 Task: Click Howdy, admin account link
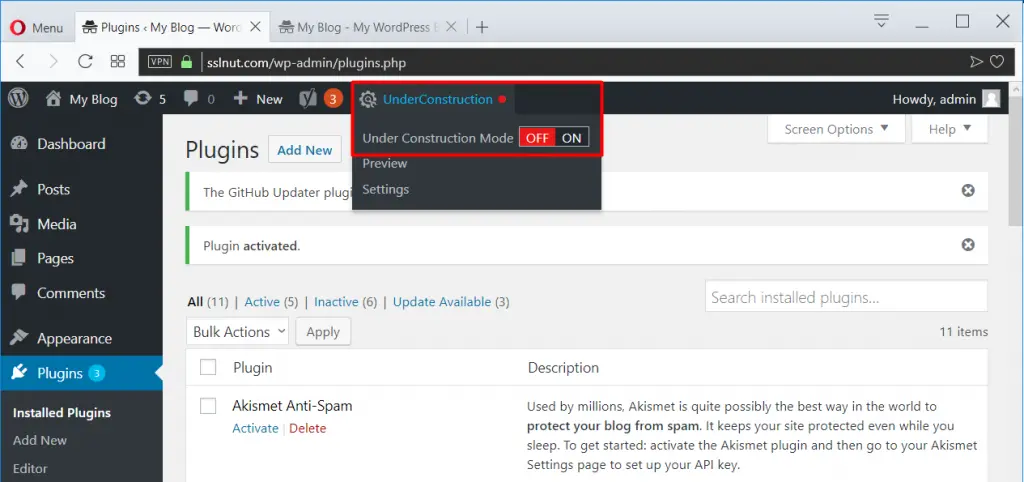(934, 99)
